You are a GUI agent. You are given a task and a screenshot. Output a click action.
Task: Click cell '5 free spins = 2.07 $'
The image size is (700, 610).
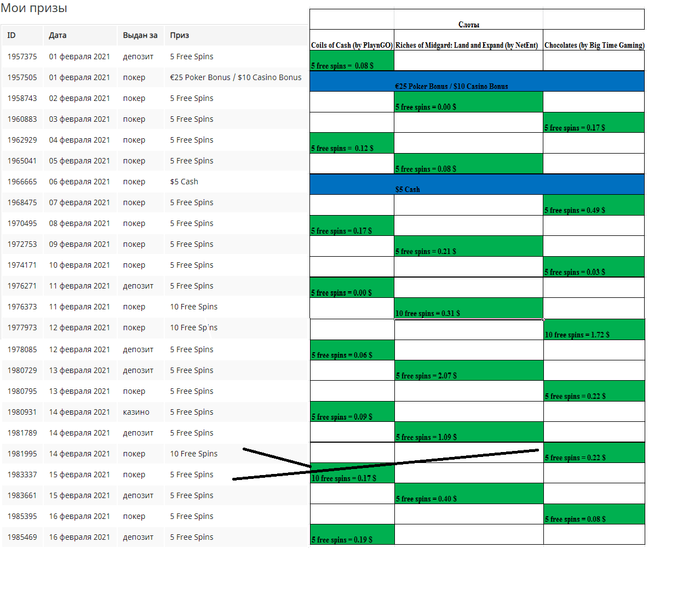tap(469, 371)
